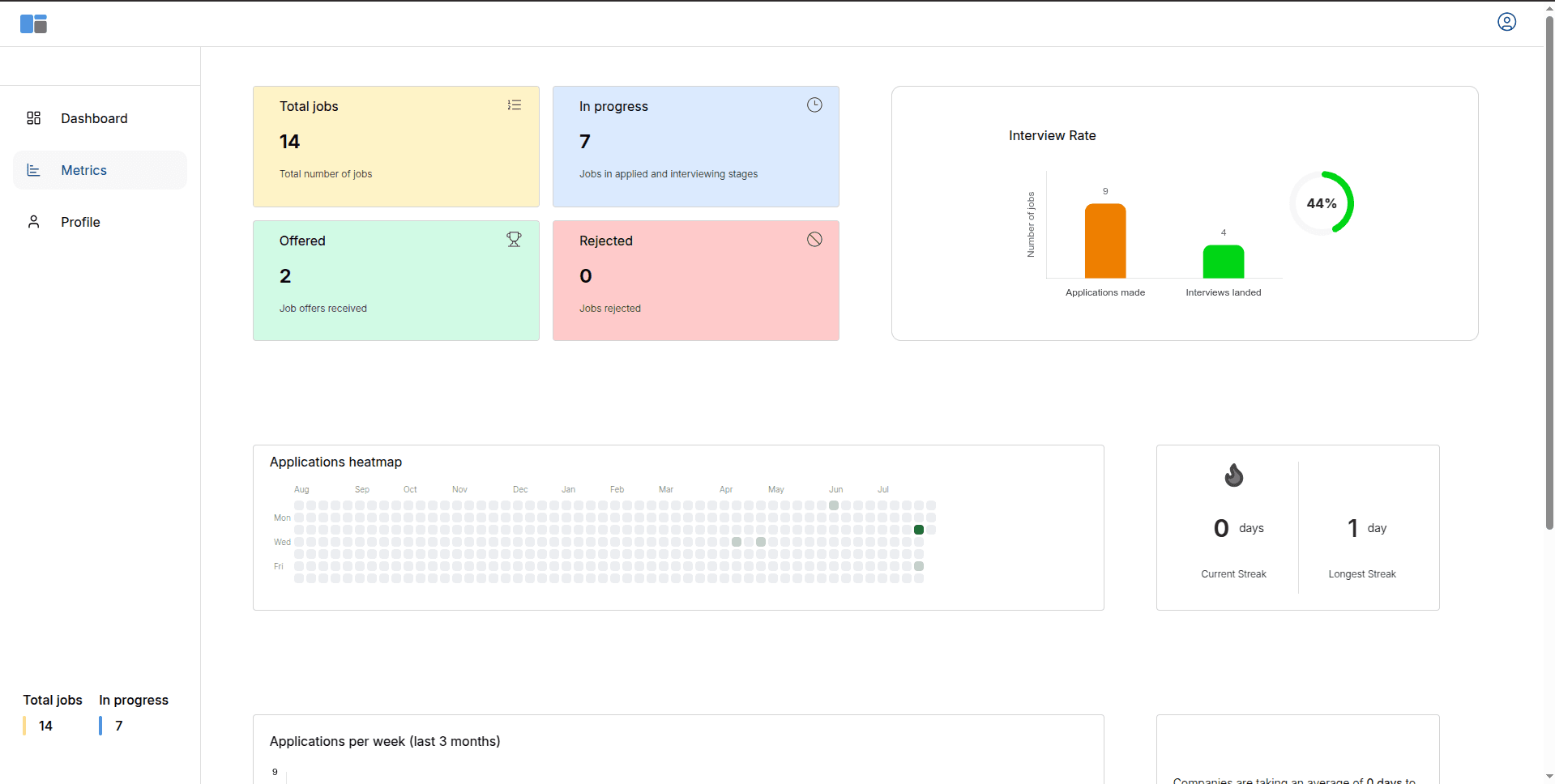Click the Metrics chart icon in sidebar

(33, 170)
